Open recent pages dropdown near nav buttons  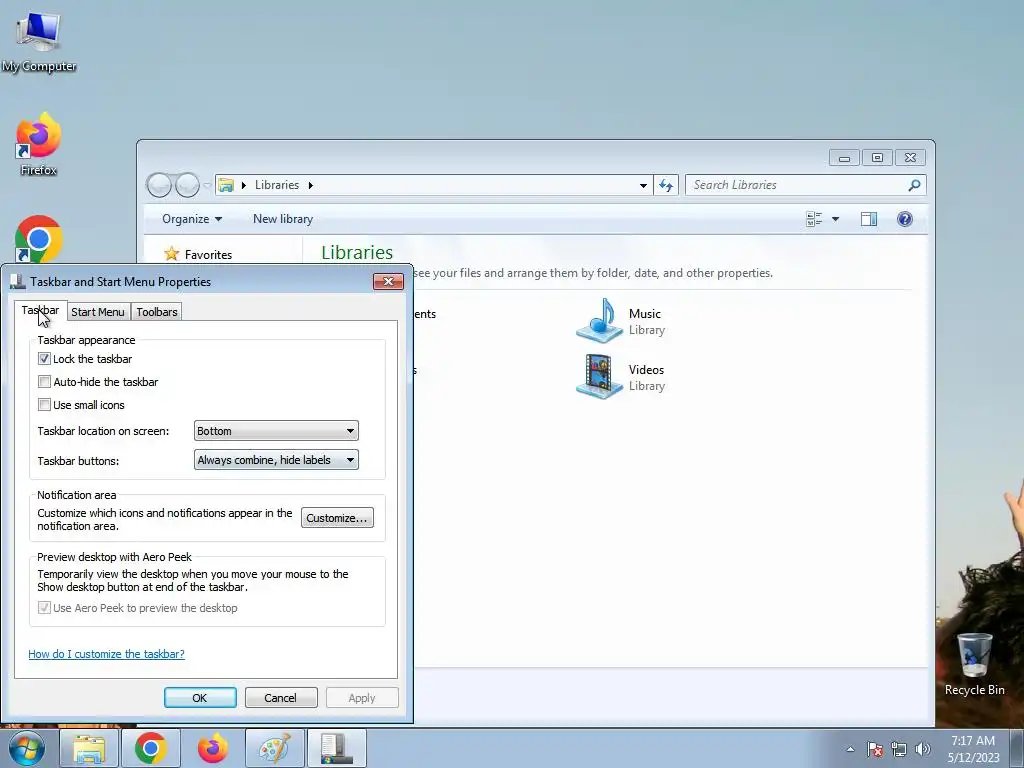[207, 185]
